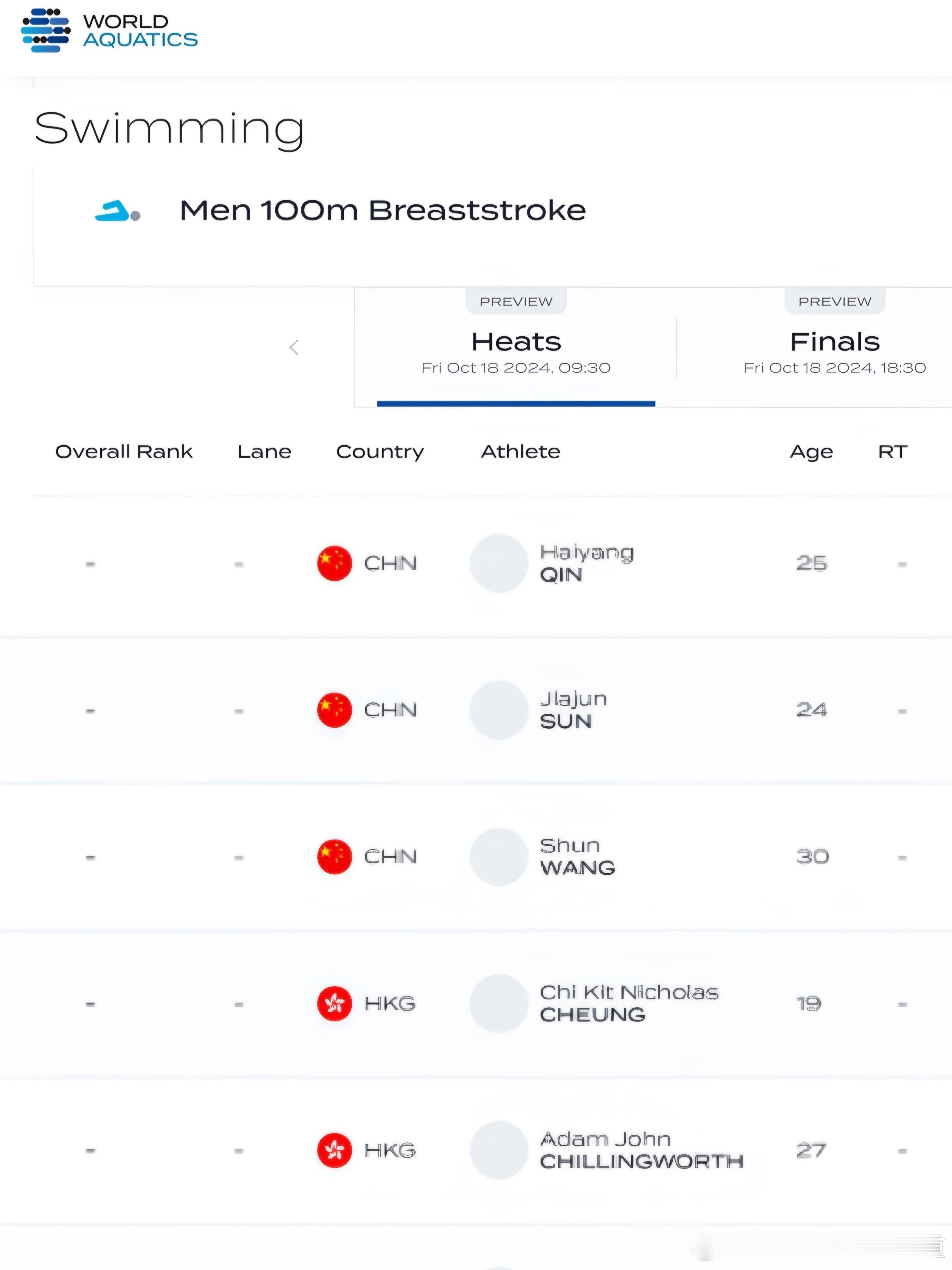The width and height of the screenshot is (952, 1270).
Task: Open Chi Kit Nicholas CHEUNG profile link
Action: pyautogui.click(x=629, y=1004)
